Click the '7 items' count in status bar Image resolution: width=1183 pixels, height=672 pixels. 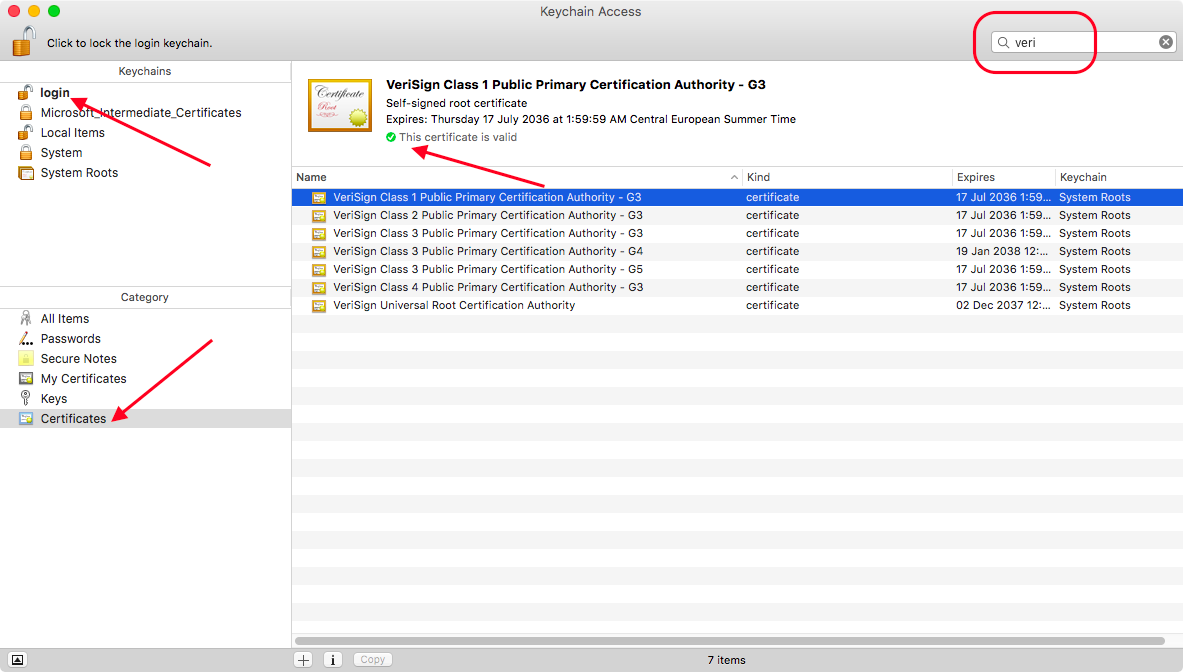click(727, 660)
